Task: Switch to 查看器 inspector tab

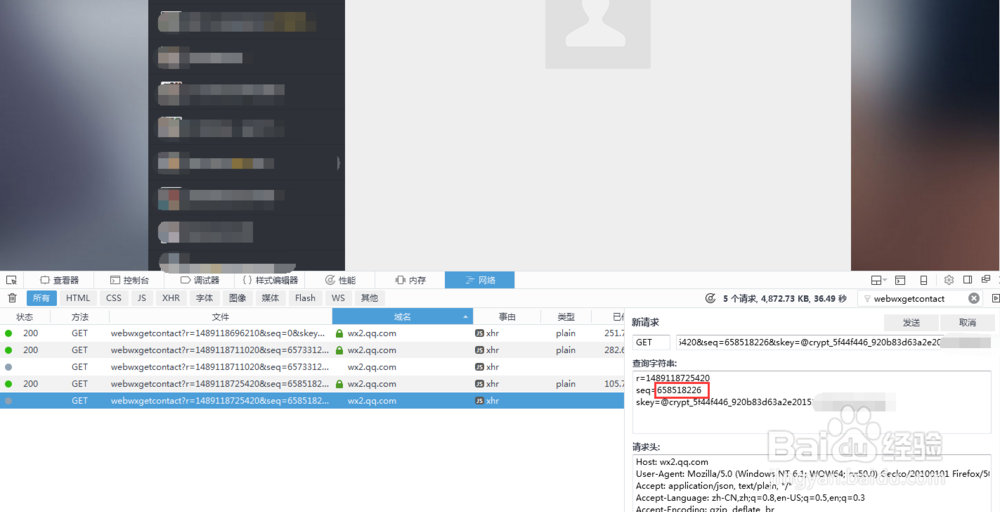Action: pos(59,280)
